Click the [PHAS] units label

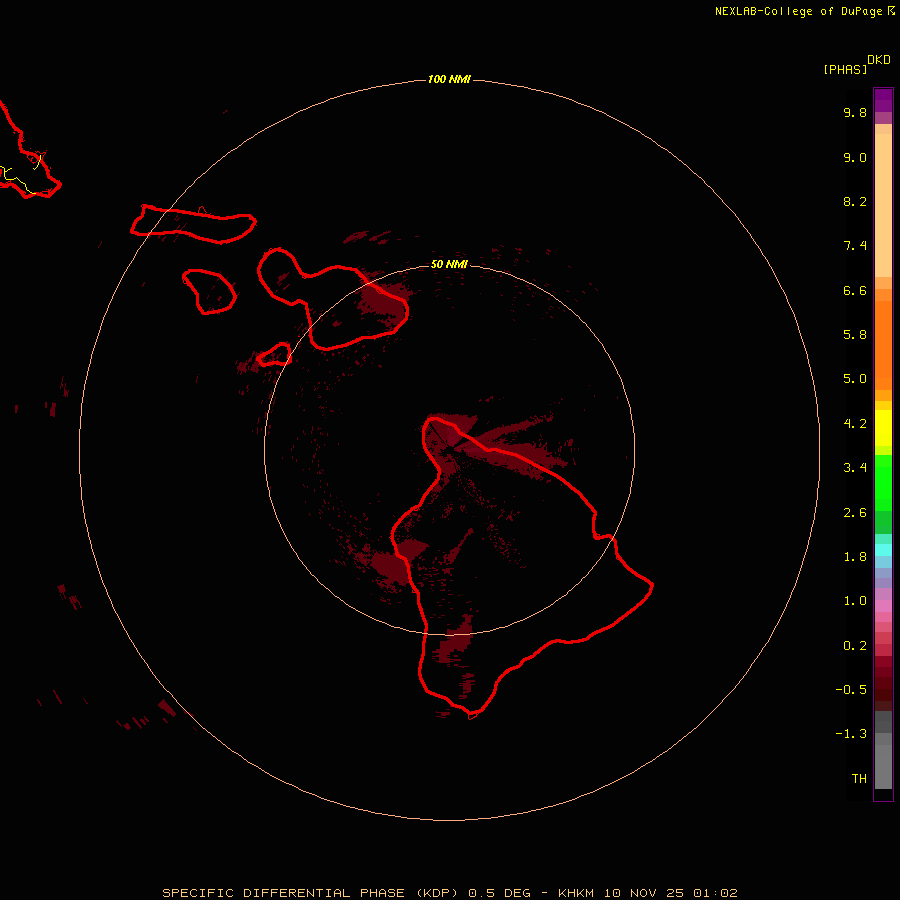click(x=845, y=69)
